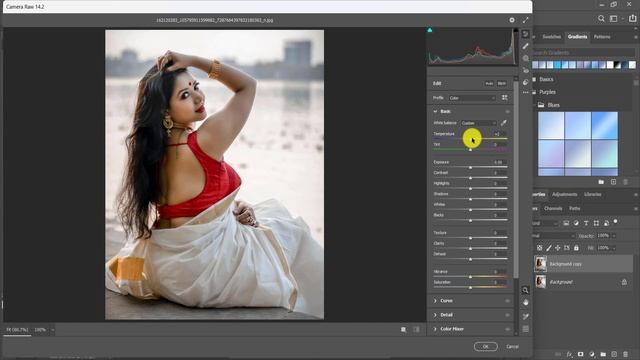Click the OK button
This screenshot has height=360, width=640.
point(486,347)
